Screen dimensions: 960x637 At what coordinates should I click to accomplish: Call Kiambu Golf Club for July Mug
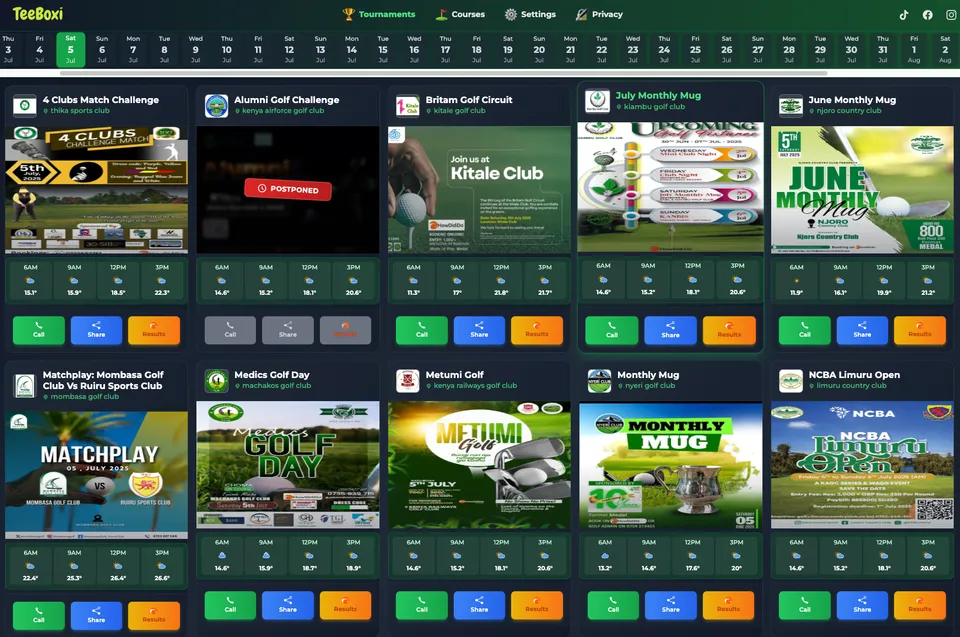click(x=612, y=331)
